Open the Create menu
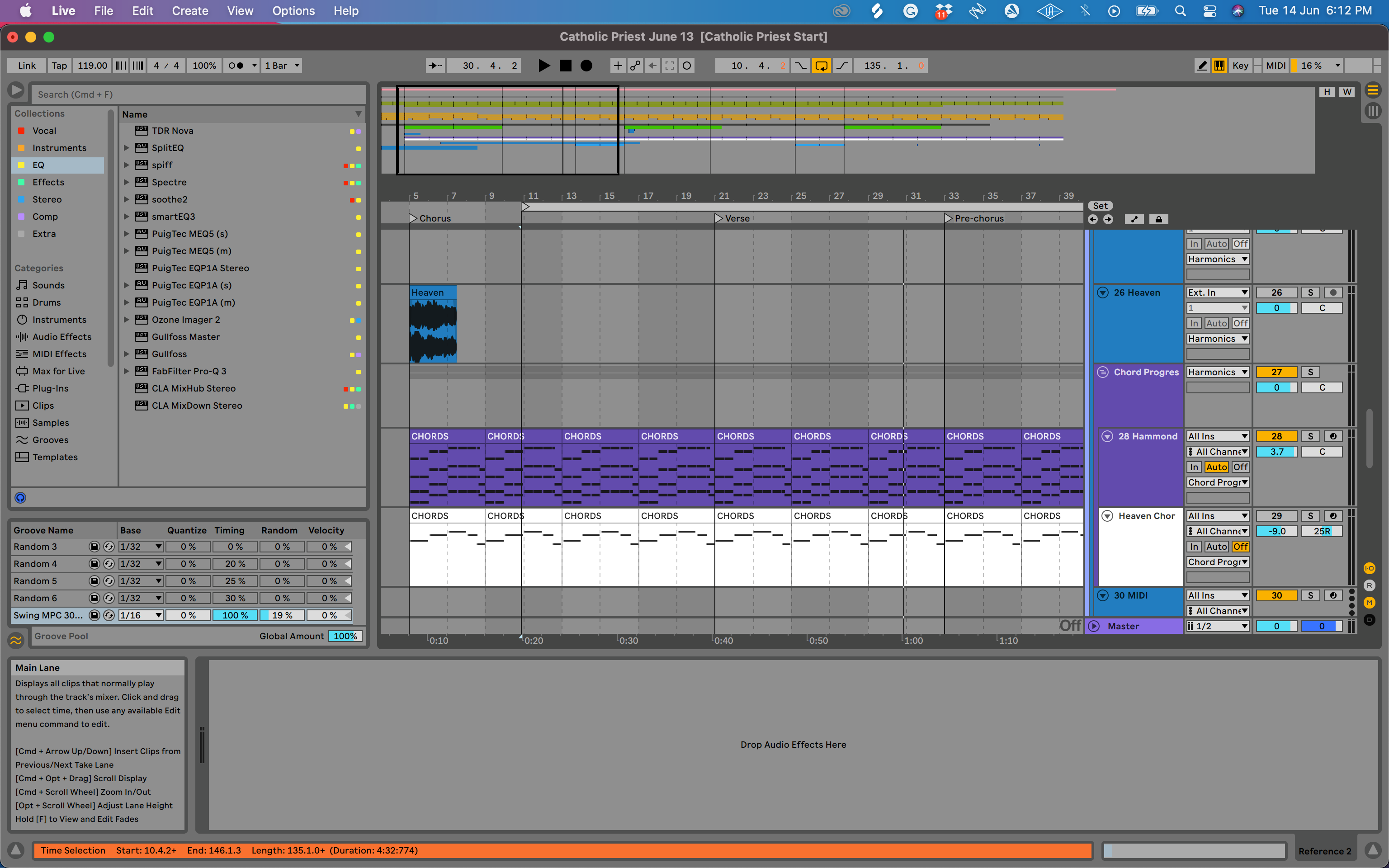 190,11
